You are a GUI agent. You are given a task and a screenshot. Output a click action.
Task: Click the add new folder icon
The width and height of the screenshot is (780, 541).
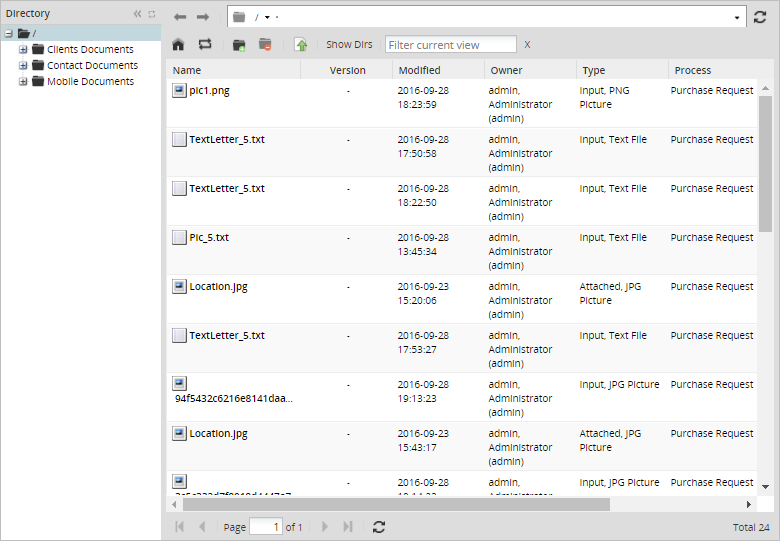[x=239, y=45]
